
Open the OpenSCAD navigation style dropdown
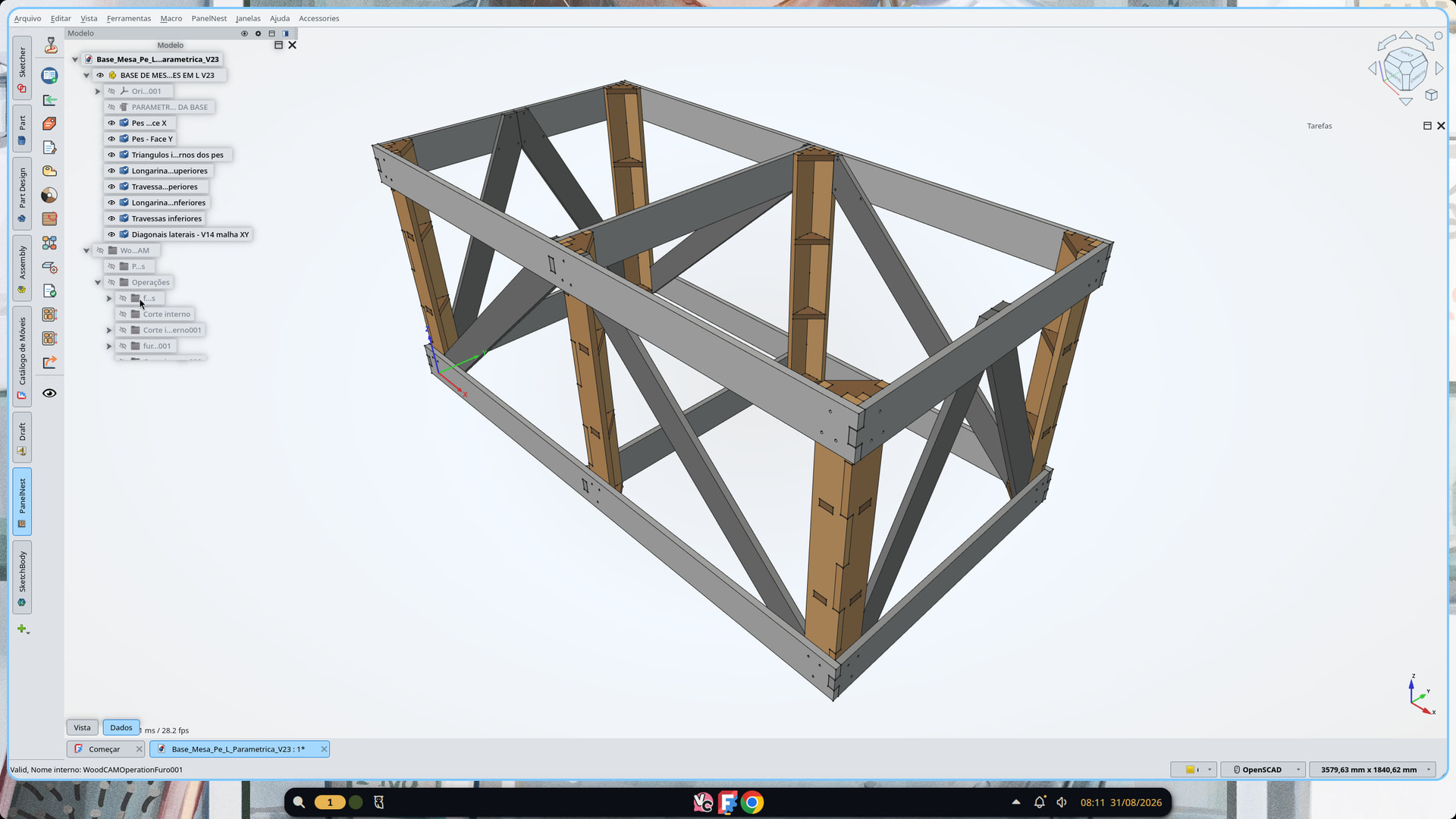pyautogui.click(x=1263, y=770)
